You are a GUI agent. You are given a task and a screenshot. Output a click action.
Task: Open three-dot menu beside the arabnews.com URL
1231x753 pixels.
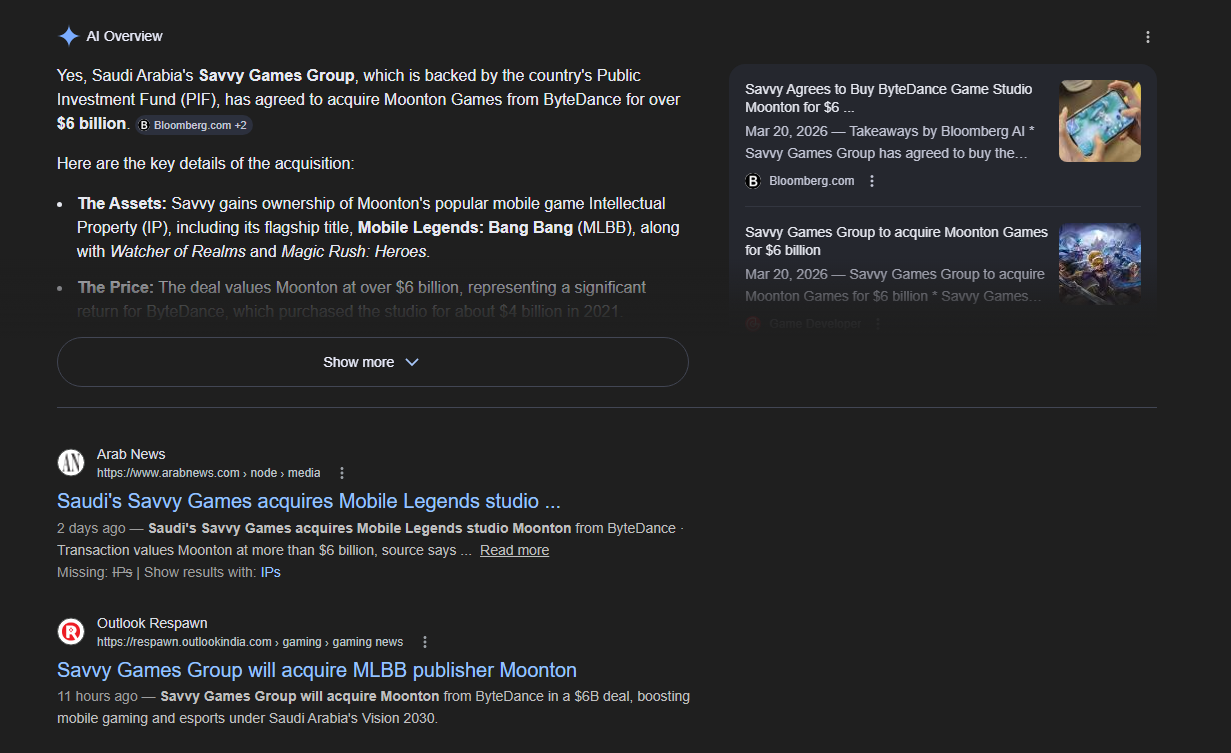(x=342, y=473)
